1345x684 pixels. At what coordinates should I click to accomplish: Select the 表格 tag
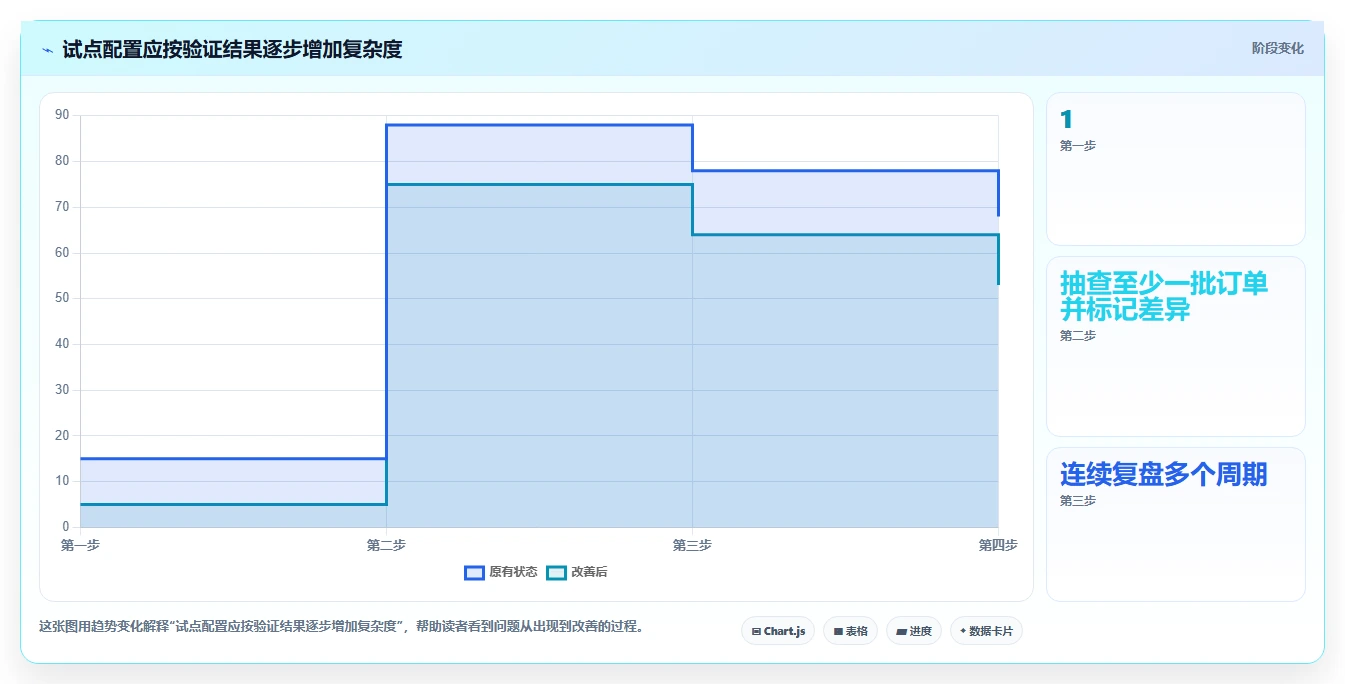click(x=850, y=631)
